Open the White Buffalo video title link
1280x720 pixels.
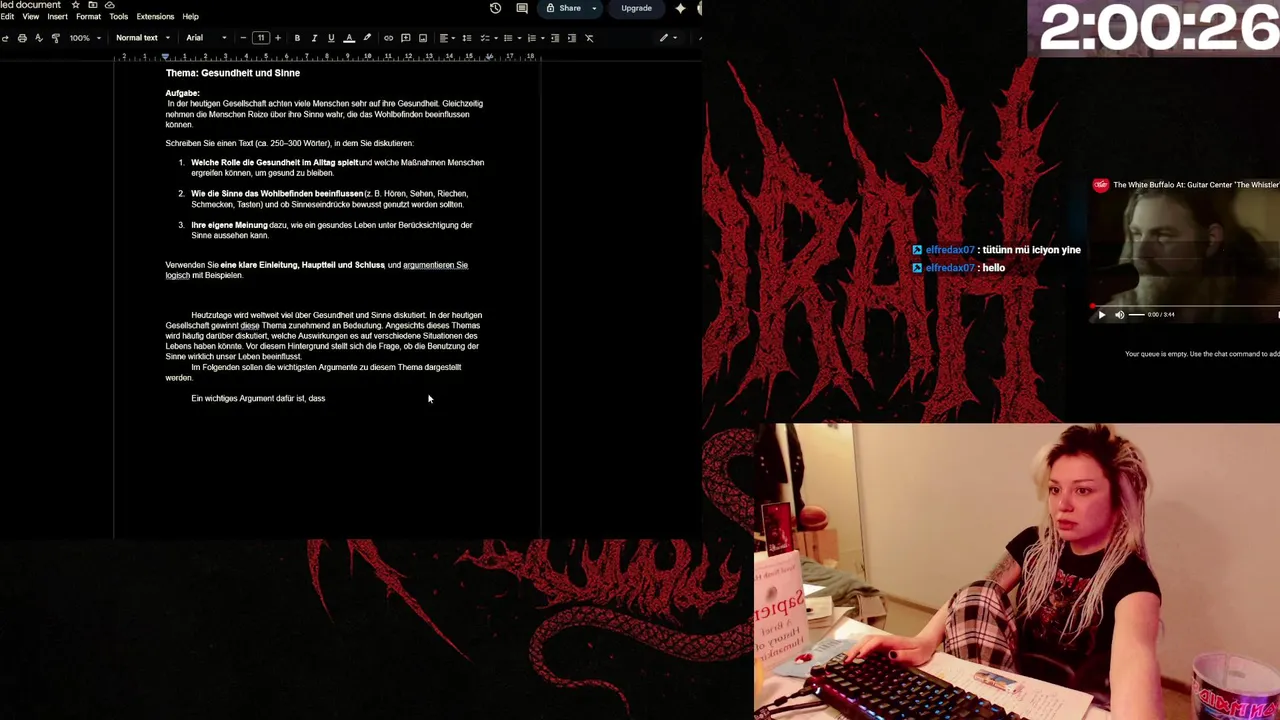pyautogui.click(x=1196, y=185)
